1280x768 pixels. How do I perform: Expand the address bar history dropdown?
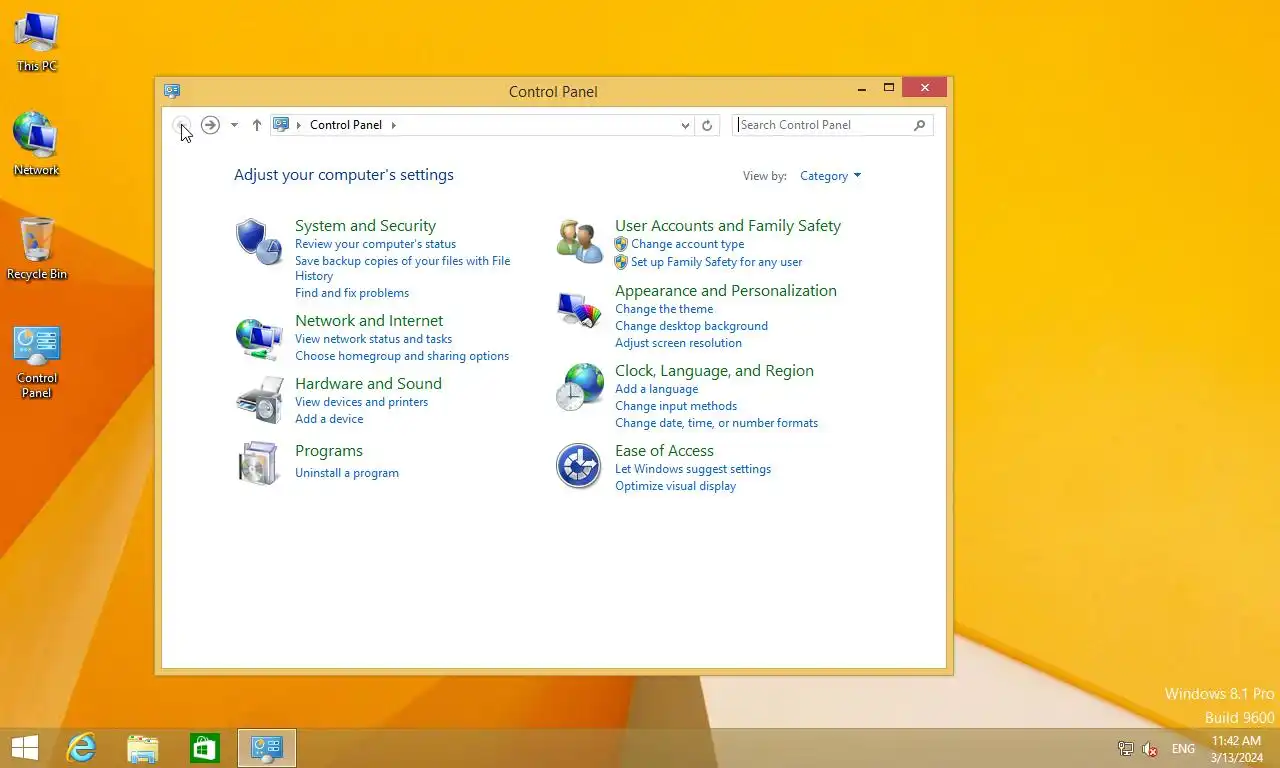pos(685,125)
